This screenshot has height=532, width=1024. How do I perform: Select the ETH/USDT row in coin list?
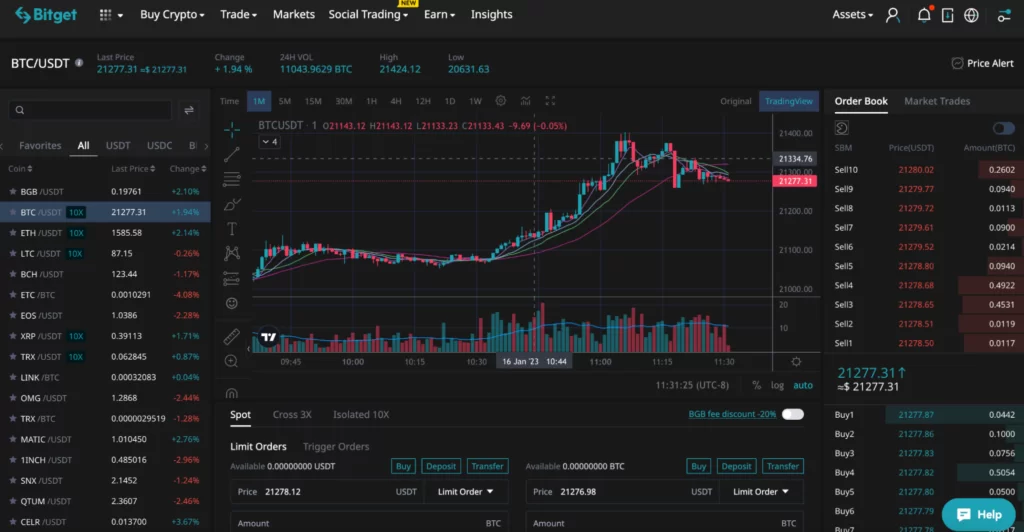(105, 232)
